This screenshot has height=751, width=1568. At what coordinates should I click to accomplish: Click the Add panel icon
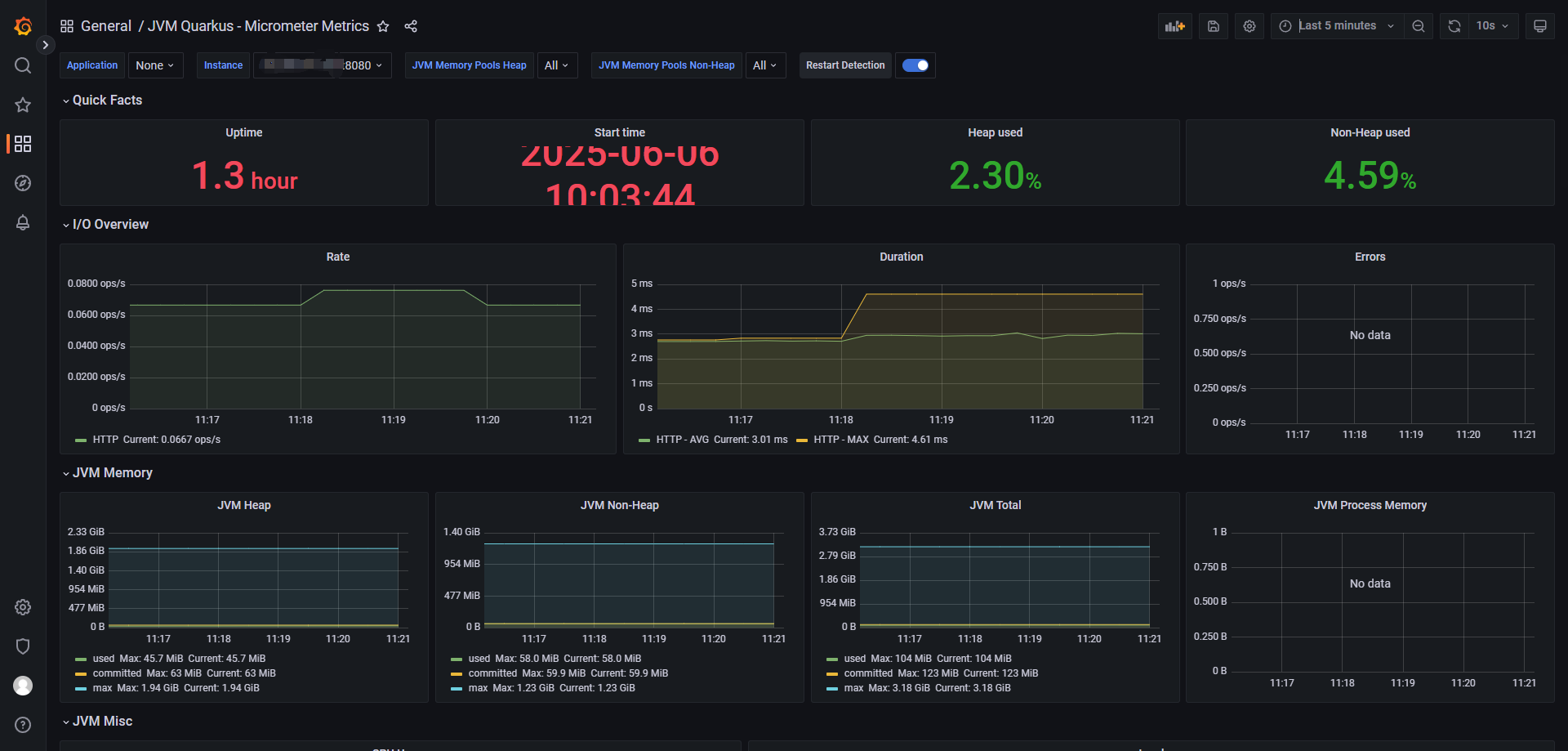pos(1175,26)
